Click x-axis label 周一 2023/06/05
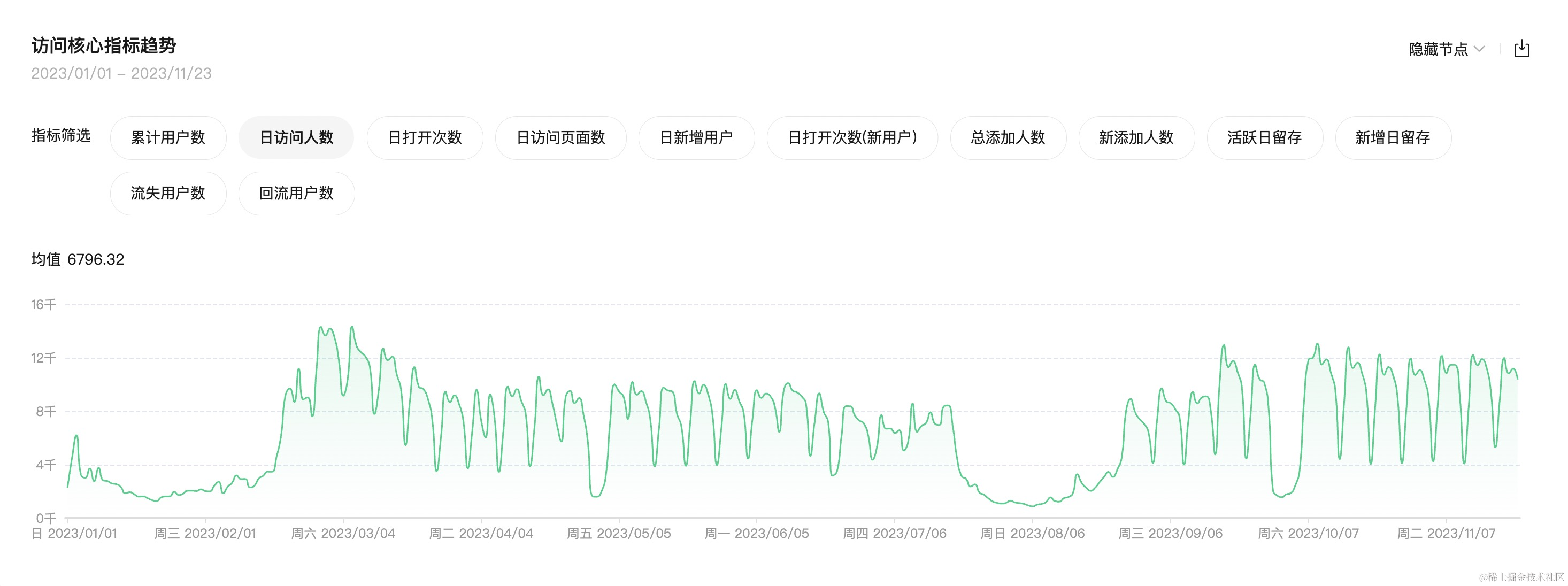Screen dimensions: 1568x586 coord(757,534)
